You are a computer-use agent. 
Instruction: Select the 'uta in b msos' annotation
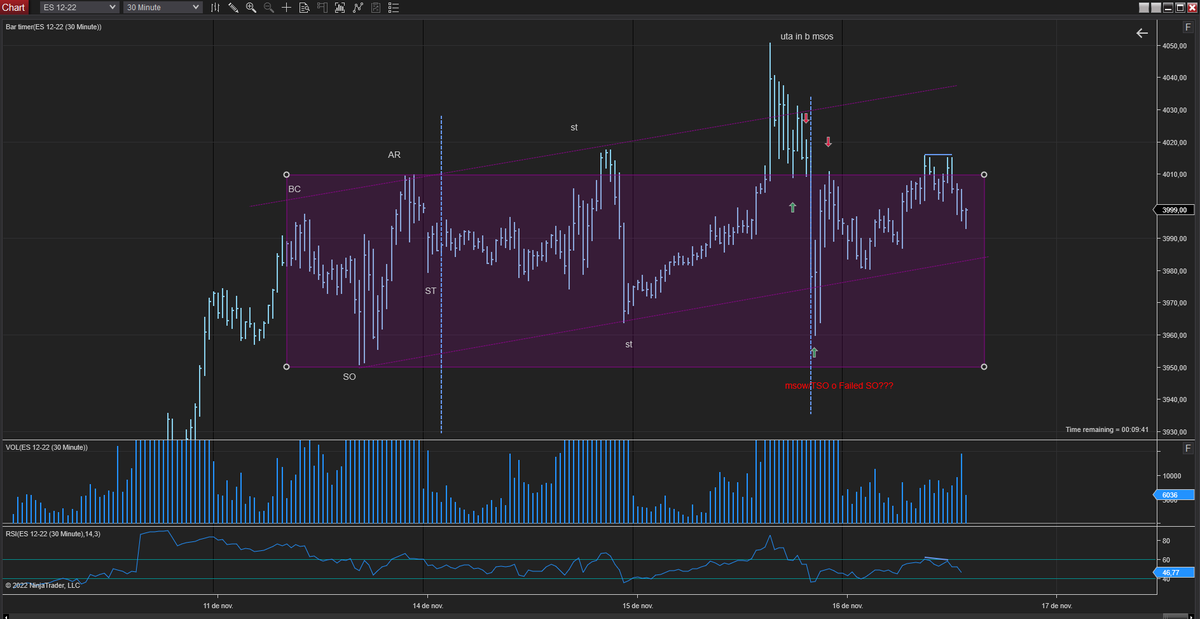coord(806,36)
